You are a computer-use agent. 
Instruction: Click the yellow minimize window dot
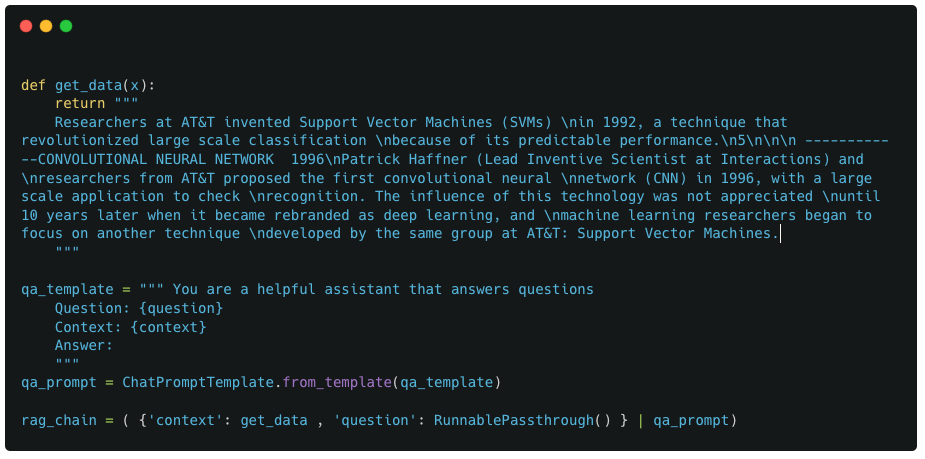coord(46,26)
